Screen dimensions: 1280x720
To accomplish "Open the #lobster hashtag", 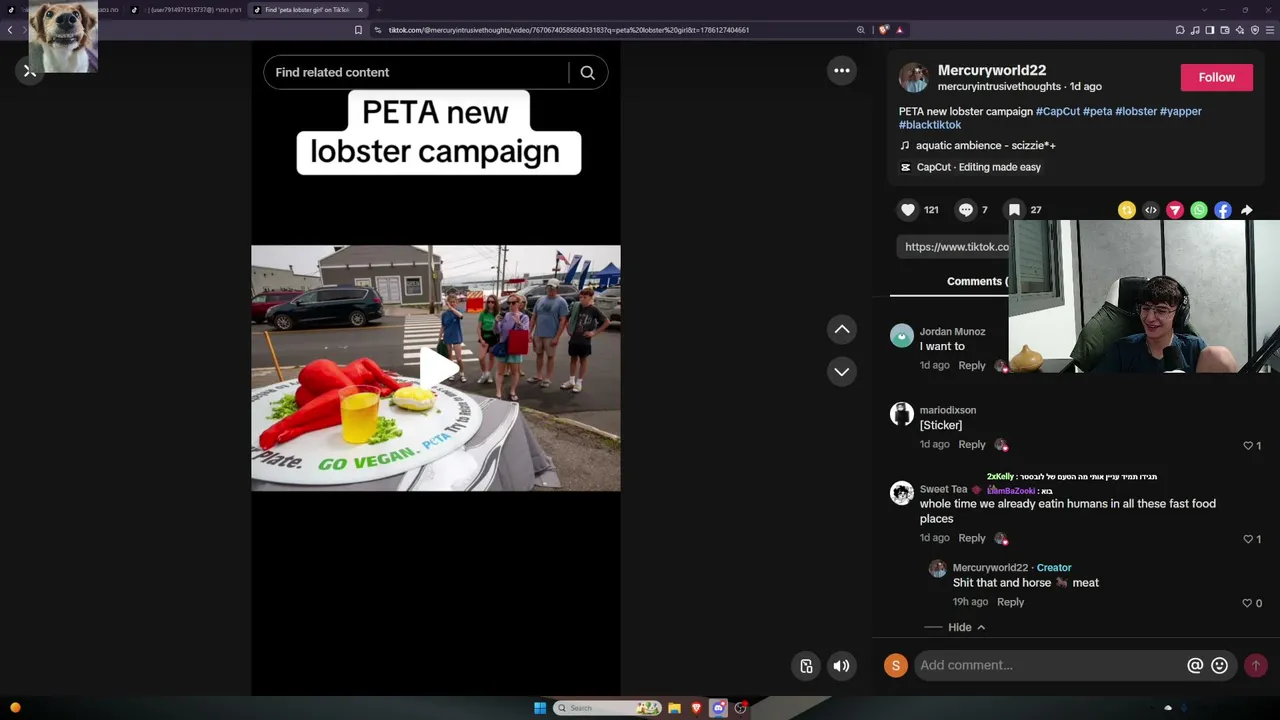I will tap(1136, 111).
